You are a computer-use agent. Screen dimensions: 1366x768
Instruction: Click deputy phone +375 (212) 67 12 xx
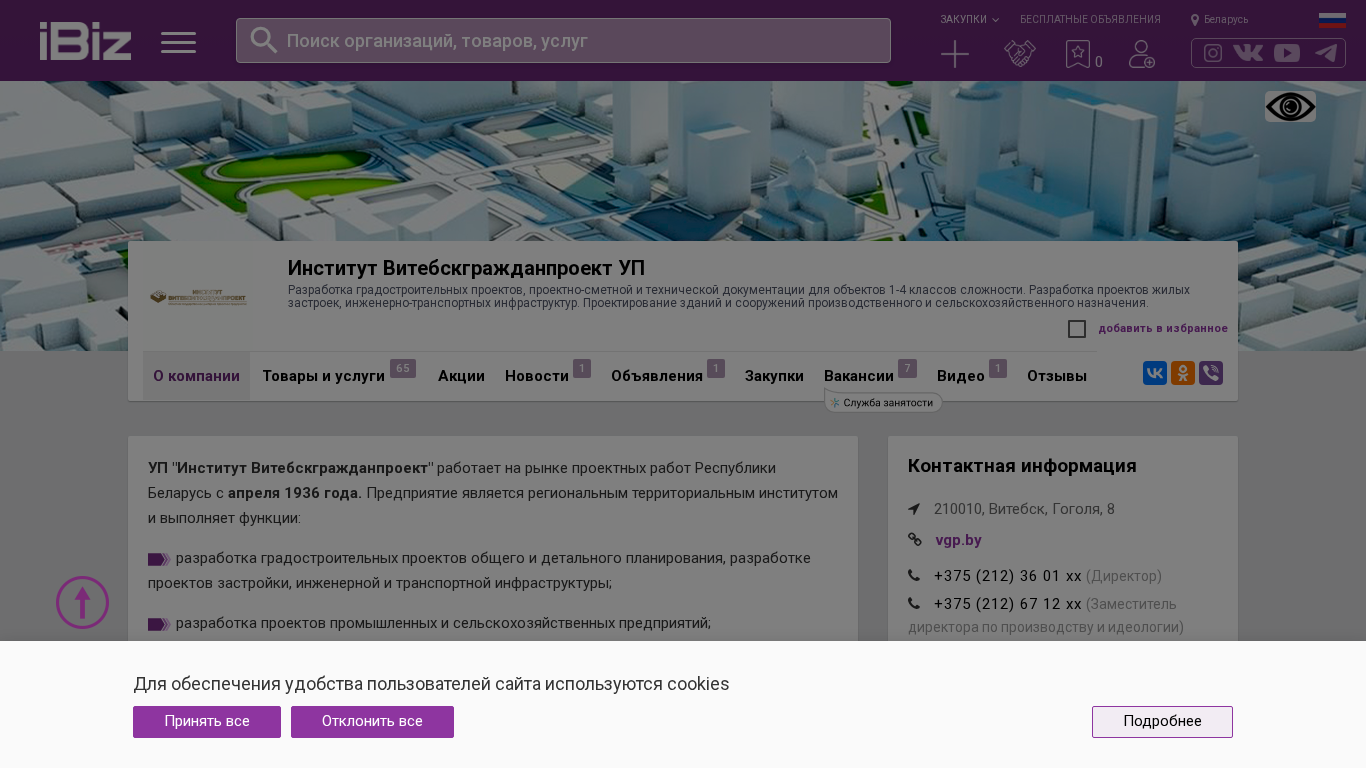tap(1007, 604)
